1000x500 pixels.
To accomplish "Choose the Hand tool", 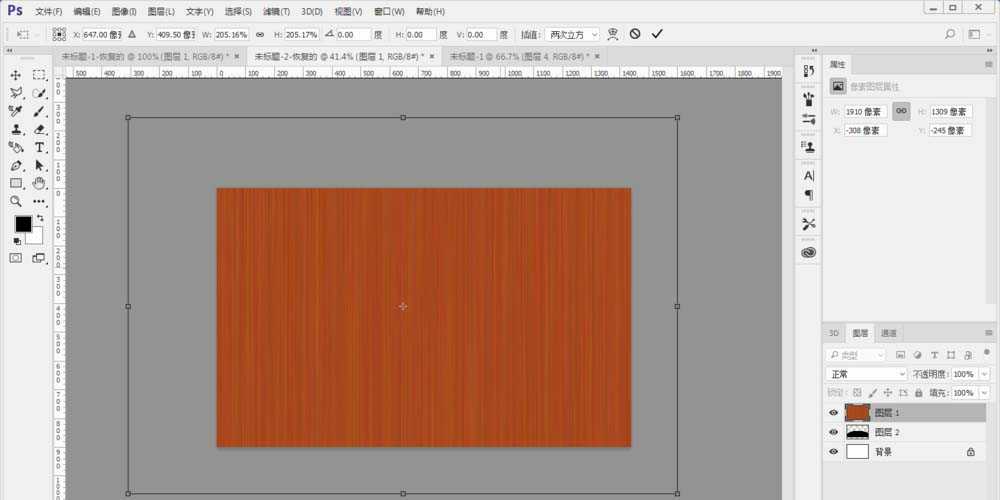I will click(x=40, y=183).
